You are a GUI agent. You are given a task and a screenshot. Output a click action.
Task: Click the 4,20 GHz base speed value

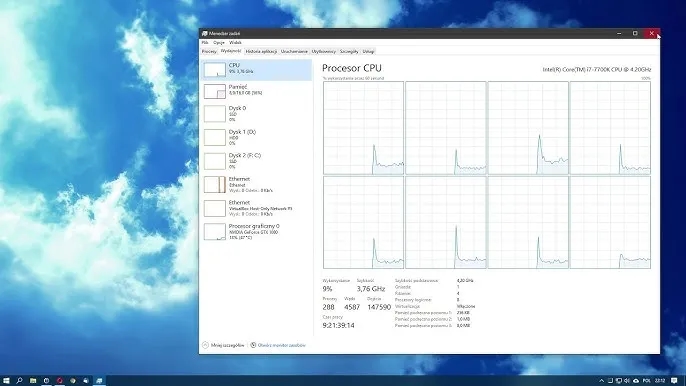point(465,281)
